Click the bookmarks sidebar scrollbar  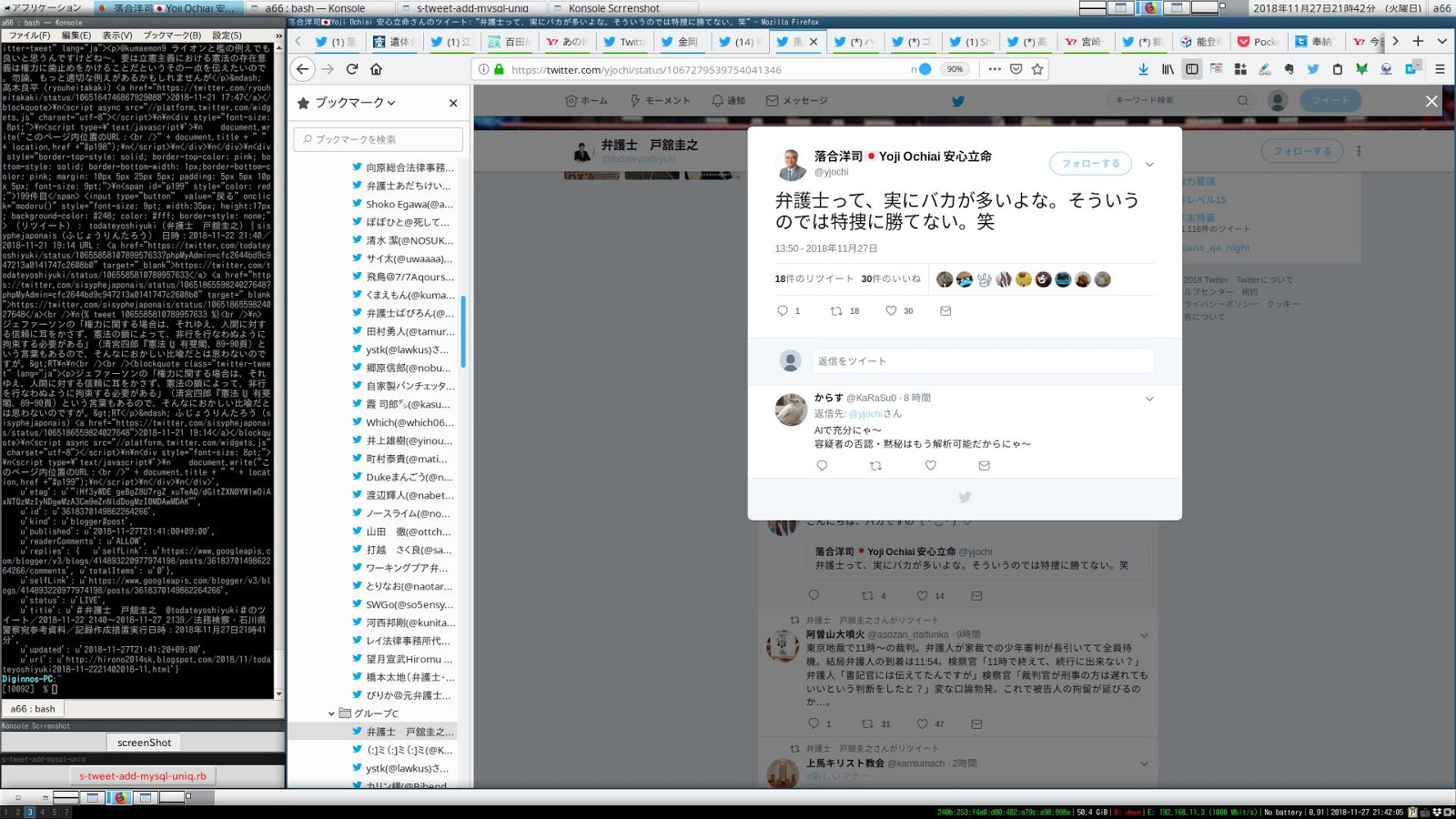463,332
